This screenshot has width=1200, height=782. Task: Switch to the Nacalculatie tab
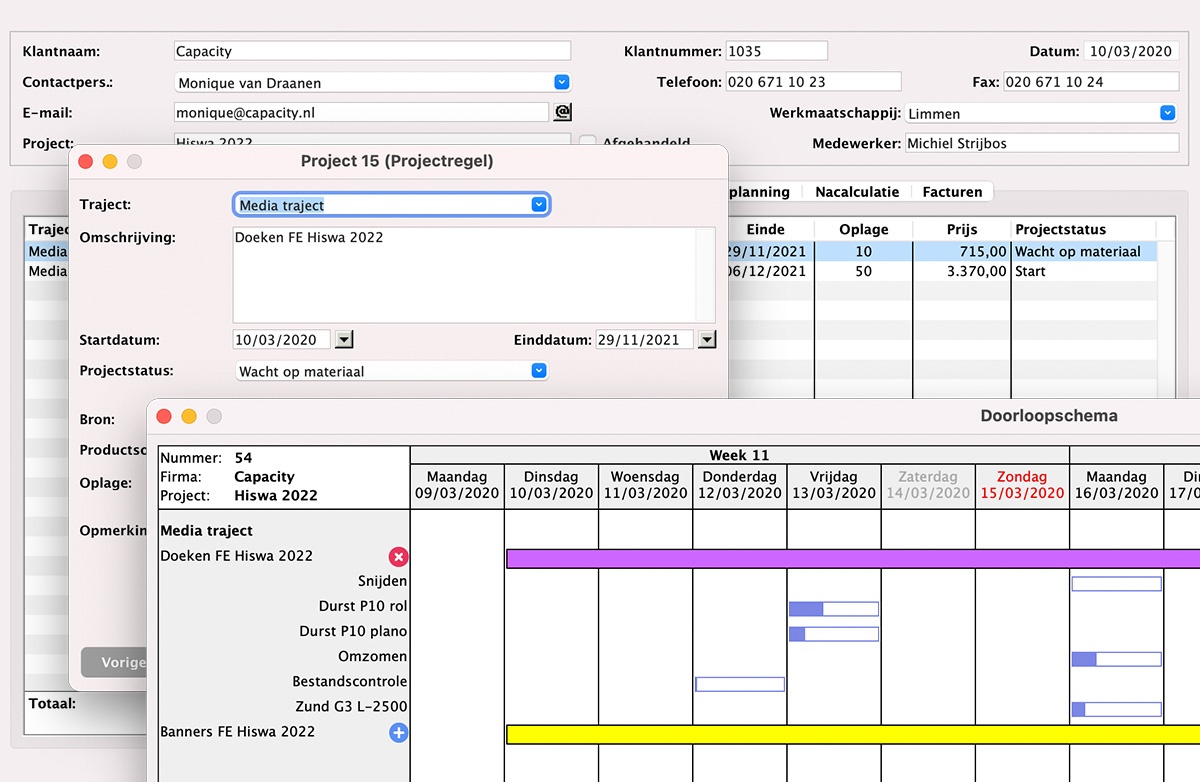click(x=856, y=192)
